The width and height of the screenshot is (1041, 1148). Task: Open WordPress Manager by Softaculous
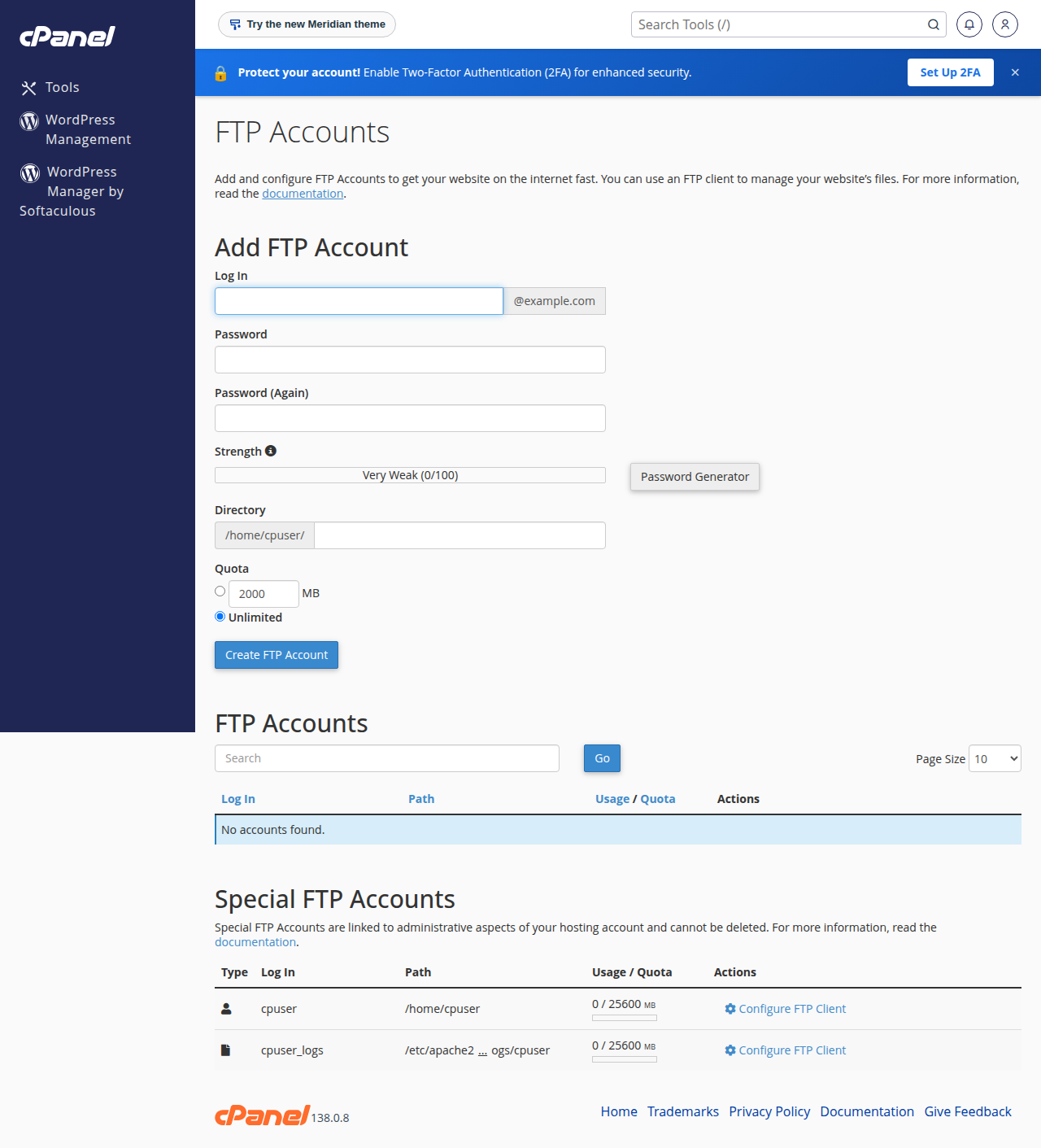tap(72, 191)
